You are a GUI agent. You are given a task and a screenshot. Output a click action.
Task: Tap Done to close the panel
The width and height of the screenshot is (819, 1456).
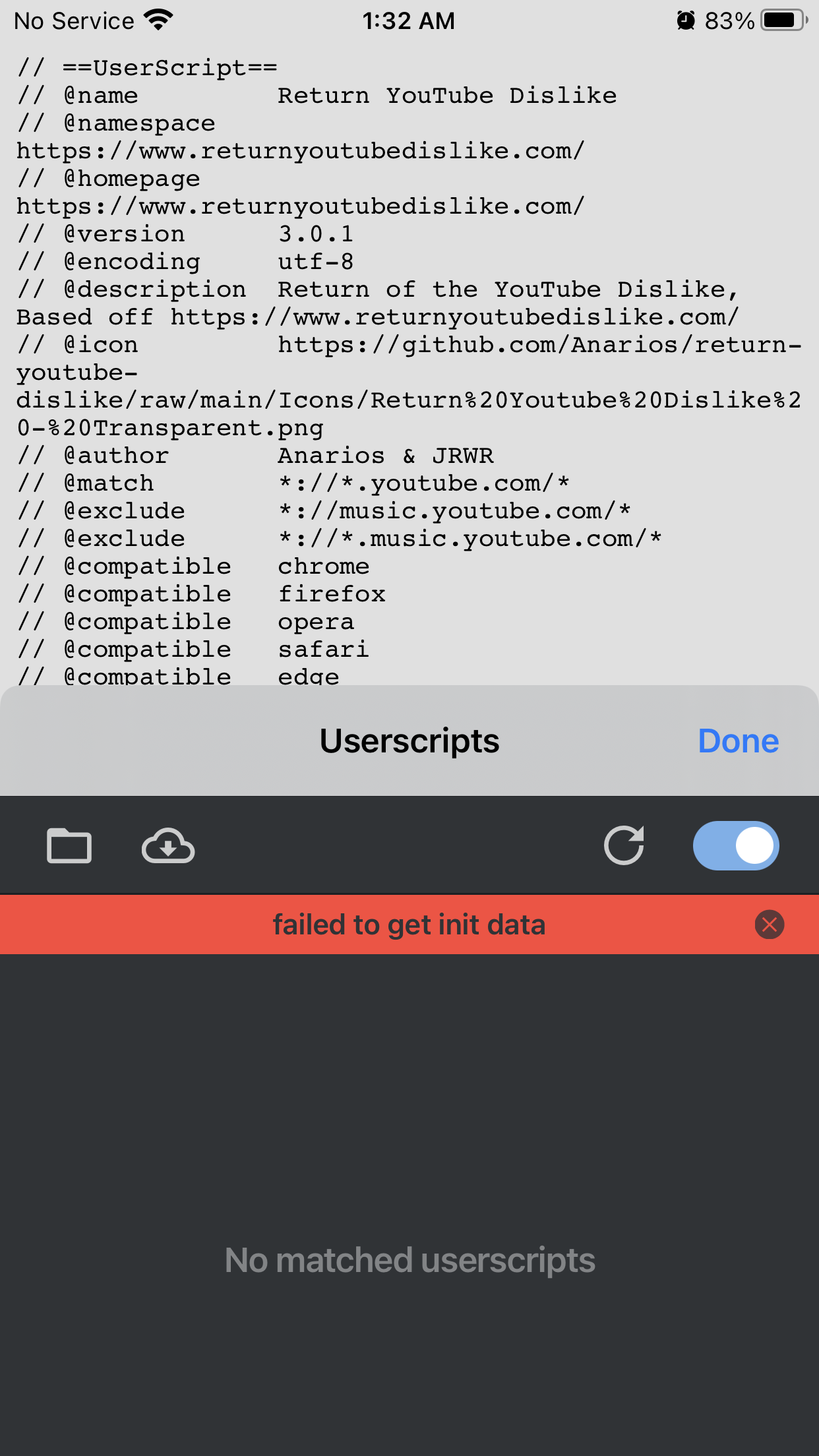pyautogui.click(x=738, y=740)
